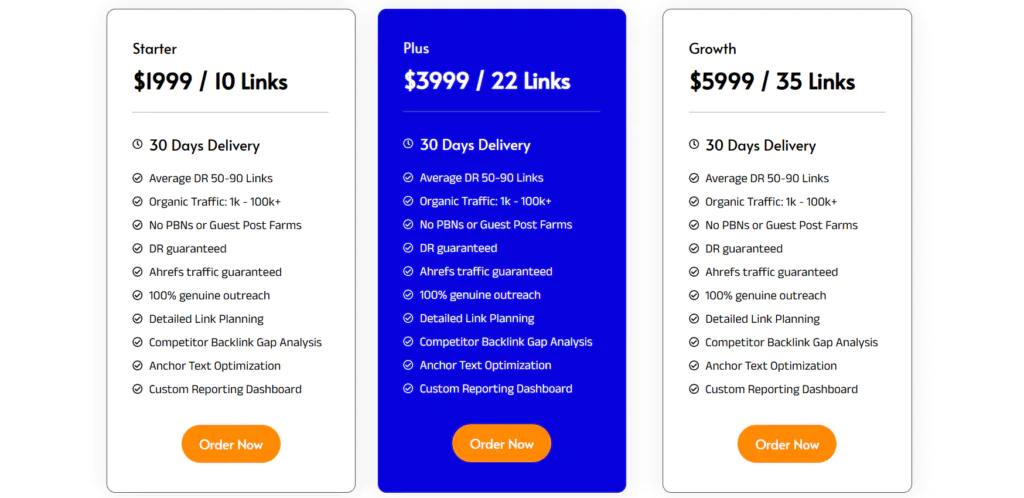Click the clock icon in Starter plan

137,145
